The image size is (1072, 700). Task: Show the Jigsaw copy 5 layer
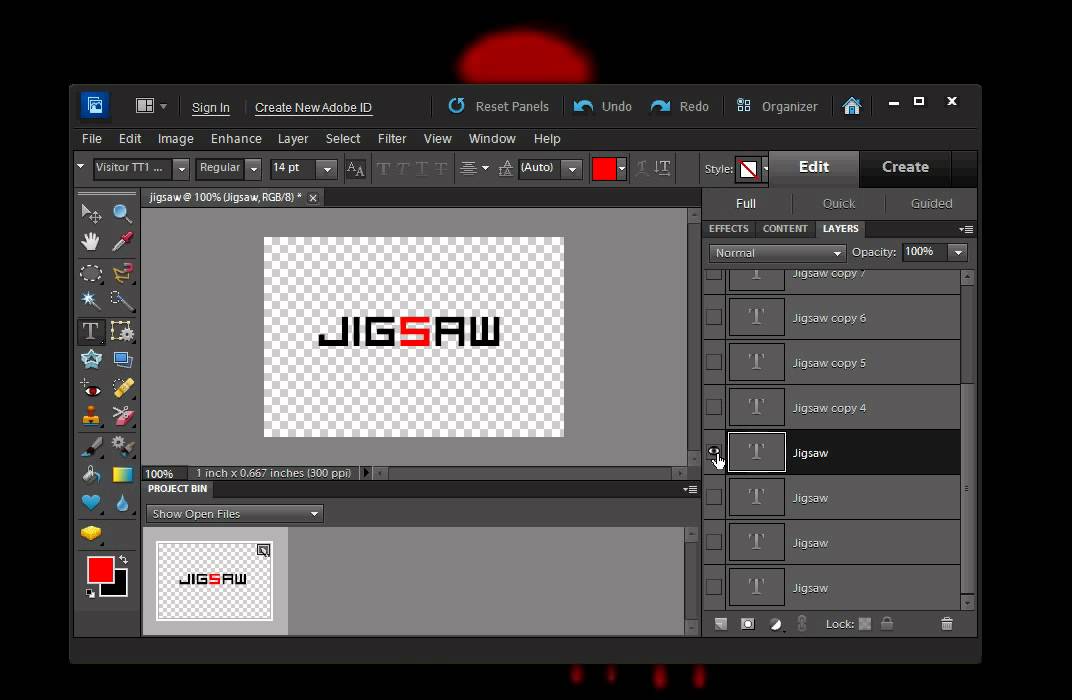click(714, 362)
